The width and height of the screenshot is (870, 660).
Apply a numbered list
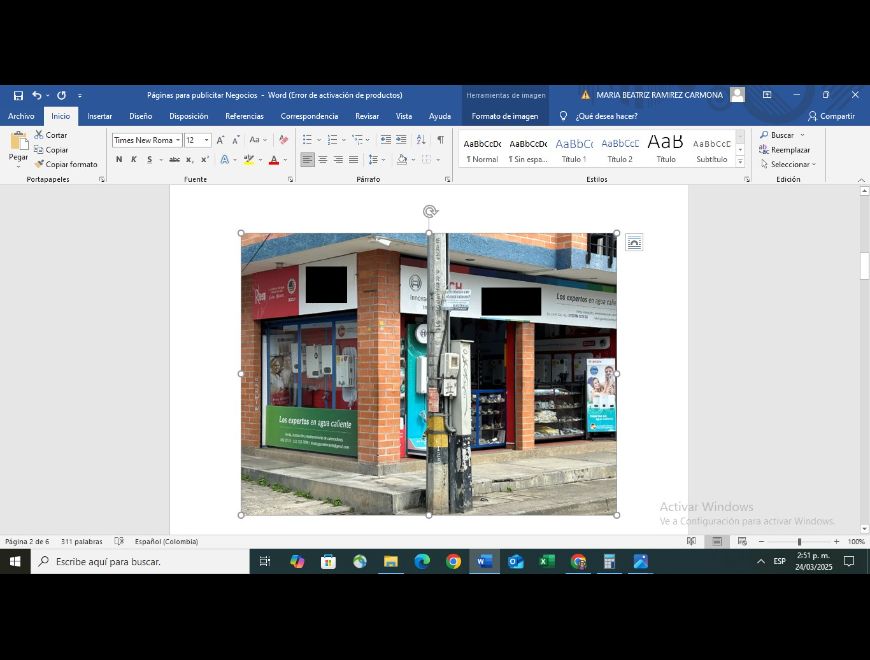click(x=332, y=140)
